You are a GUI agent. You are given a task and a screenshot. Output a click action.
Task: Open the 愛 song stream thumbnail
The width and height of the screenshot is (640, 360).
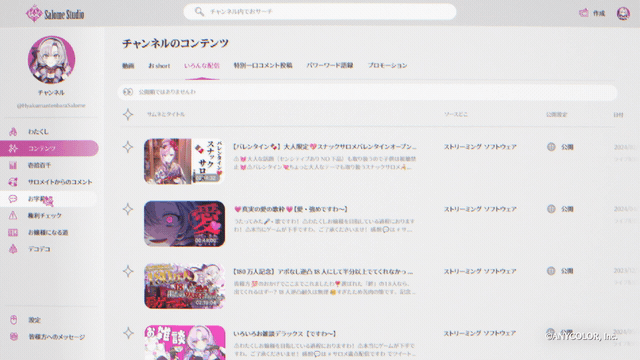pos(184,224)
